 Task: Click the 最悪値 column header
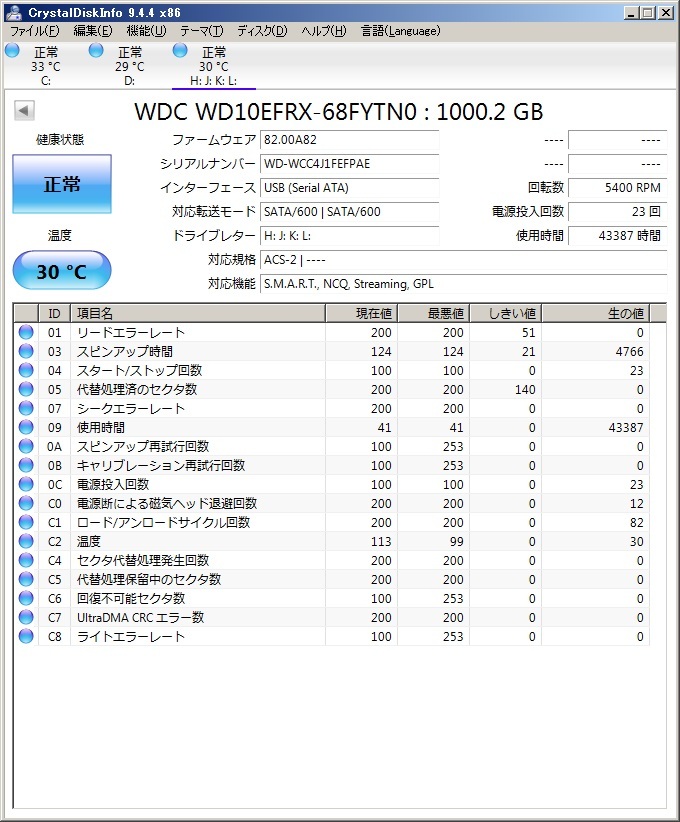434,313
